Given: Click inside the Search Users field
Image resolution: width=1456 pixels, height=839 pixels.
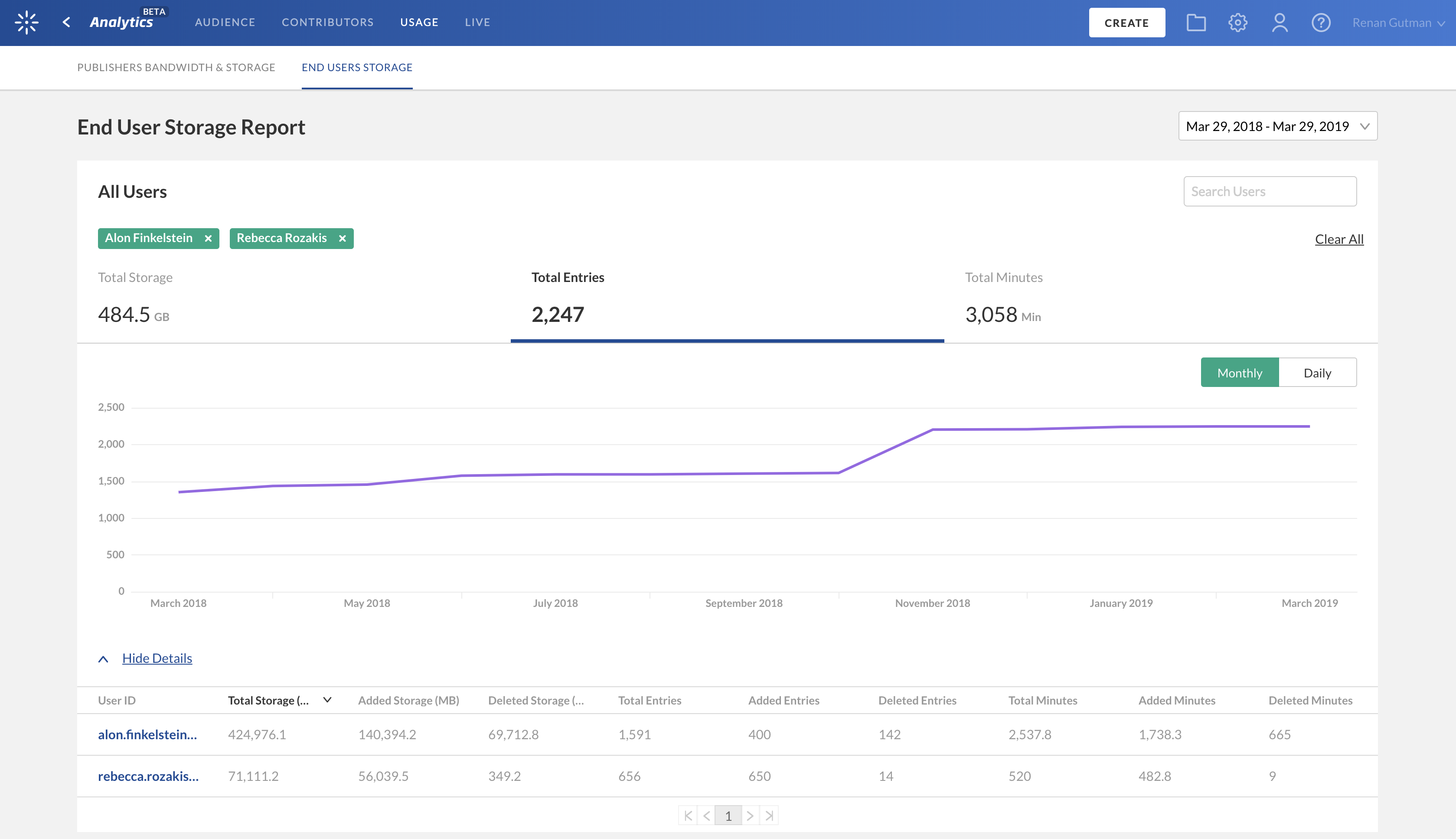Looking at the screenshot, I should [1270, 191].
